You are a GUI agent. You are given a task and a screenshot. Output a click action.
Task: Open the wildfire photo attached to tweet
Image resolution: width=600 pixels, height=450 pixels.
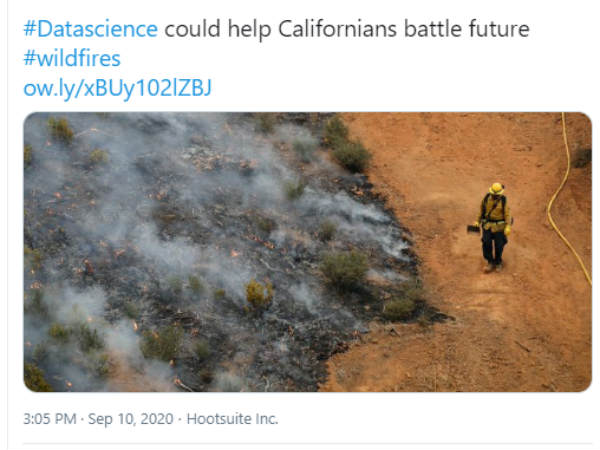pyautogui.click(x=308, y=252)
